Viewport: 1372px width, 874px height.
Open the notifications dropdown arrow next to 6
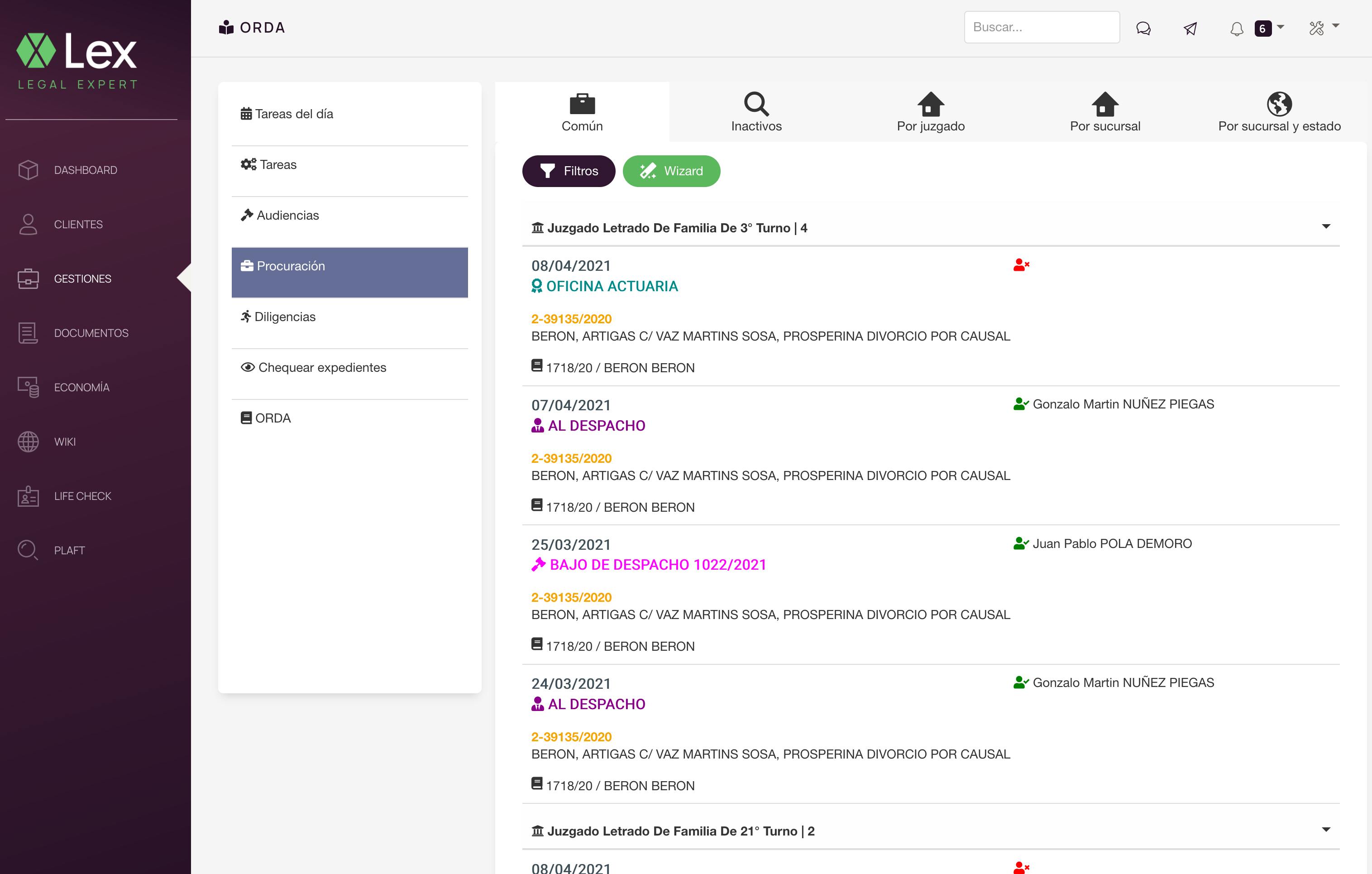point(1280,27)
